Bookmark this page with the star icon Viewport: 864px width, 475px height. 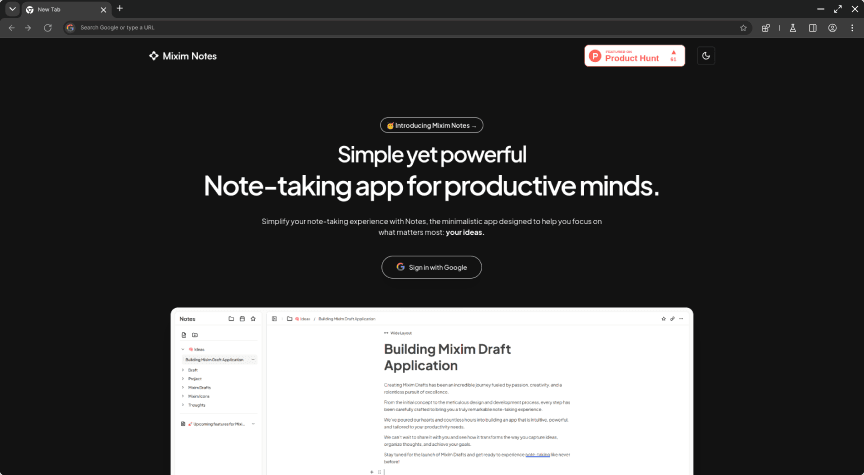click(x=743, y=28)
